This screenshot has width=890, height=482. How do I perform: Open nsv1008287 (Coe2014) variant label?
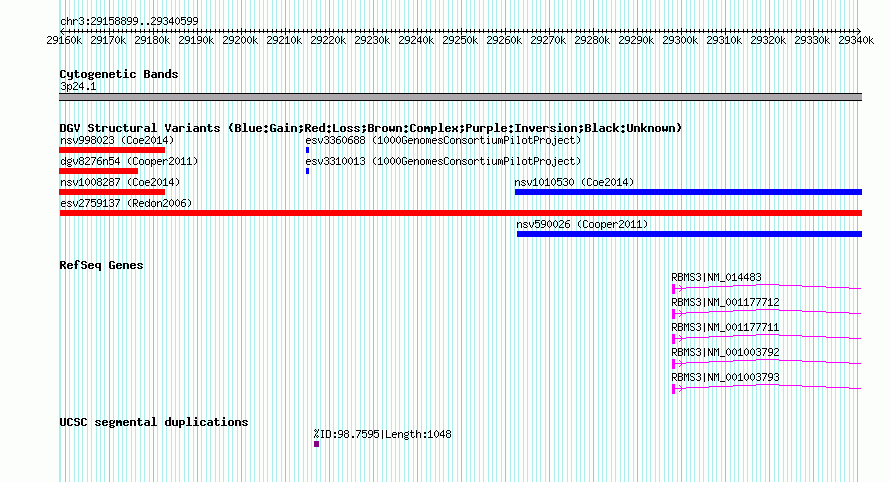(120, 182)
